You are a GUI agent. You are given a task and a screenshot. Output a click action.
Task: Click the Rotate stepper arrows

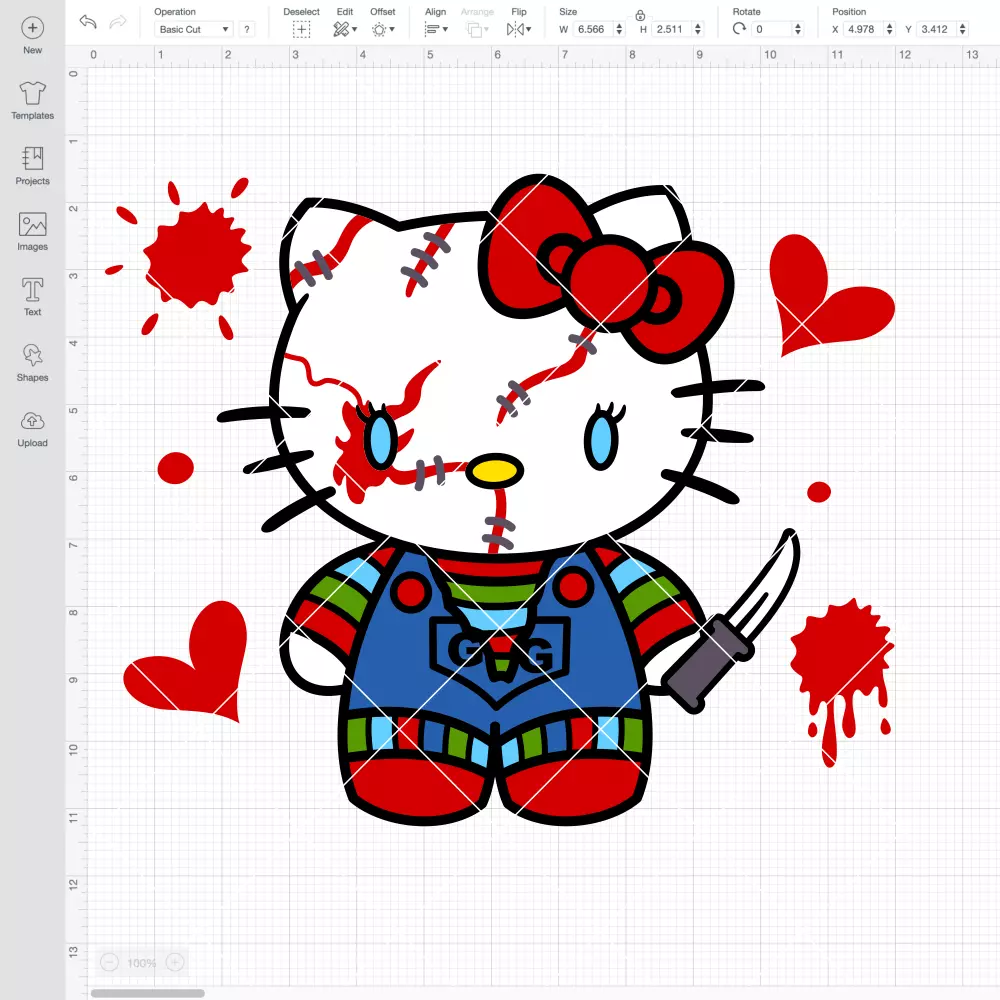click(797, 29)
